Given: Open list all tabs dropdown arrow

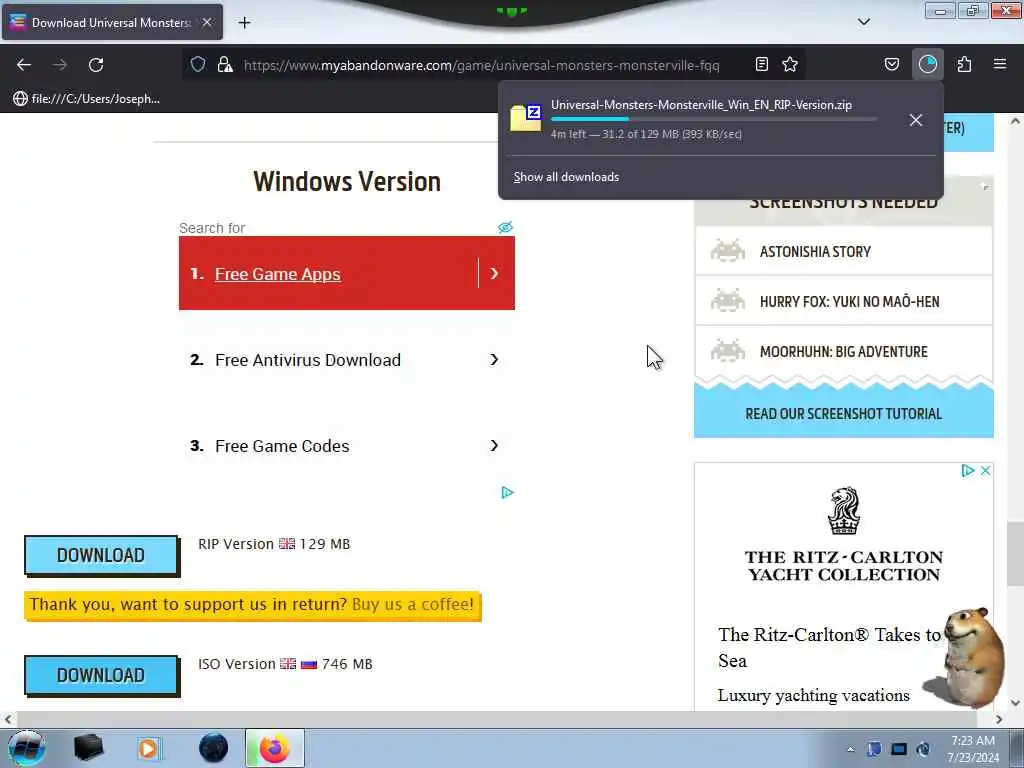Looking at the screenshot, I should (x=864, y=22).
